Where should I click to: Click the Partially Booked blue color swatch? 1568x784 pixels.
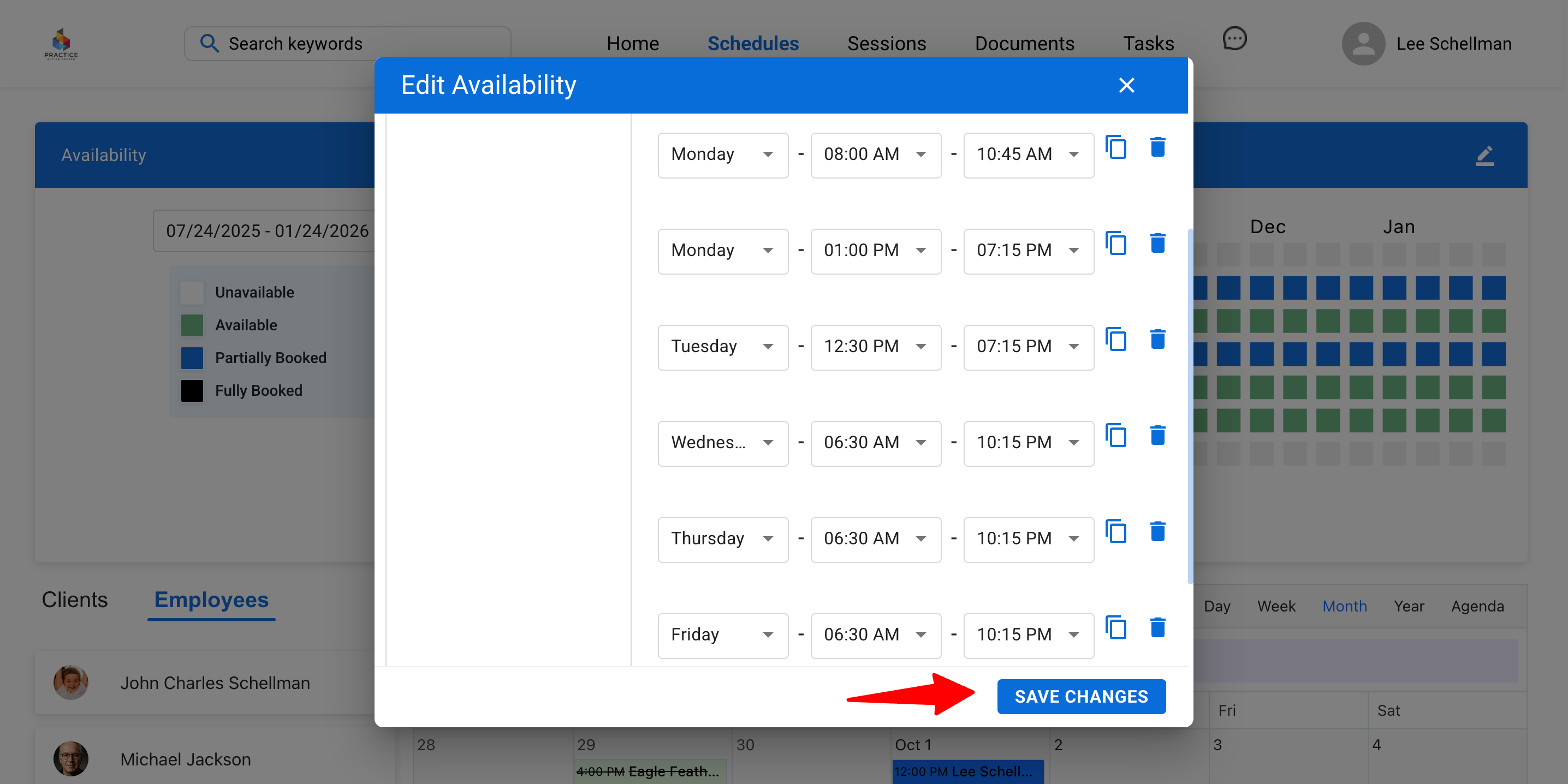[x=192, y=358]
